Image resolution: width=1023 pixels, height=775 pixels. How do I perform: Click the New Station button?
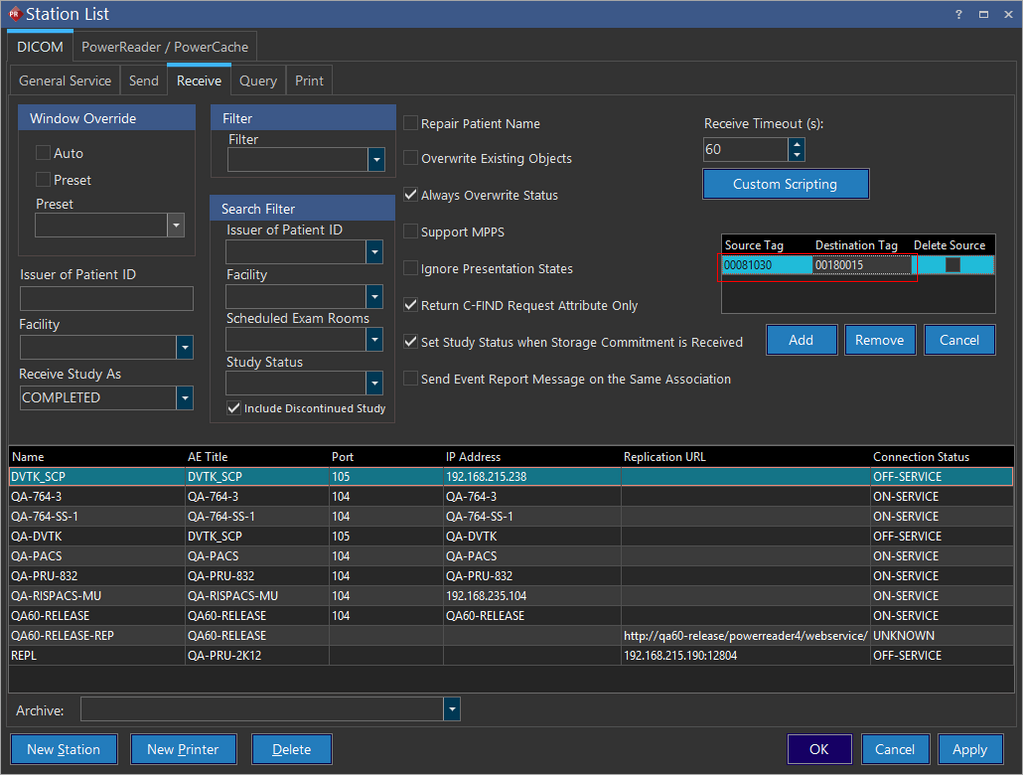(x=63, y=749)
